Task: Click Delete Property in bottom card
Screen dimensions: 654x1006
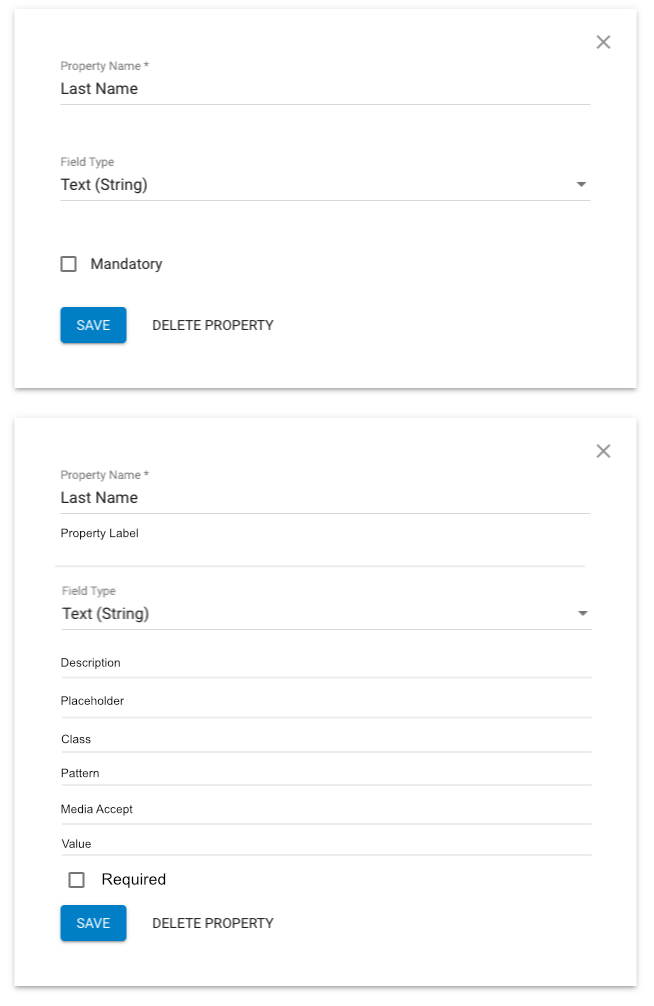Action: [x=212, y=923]
